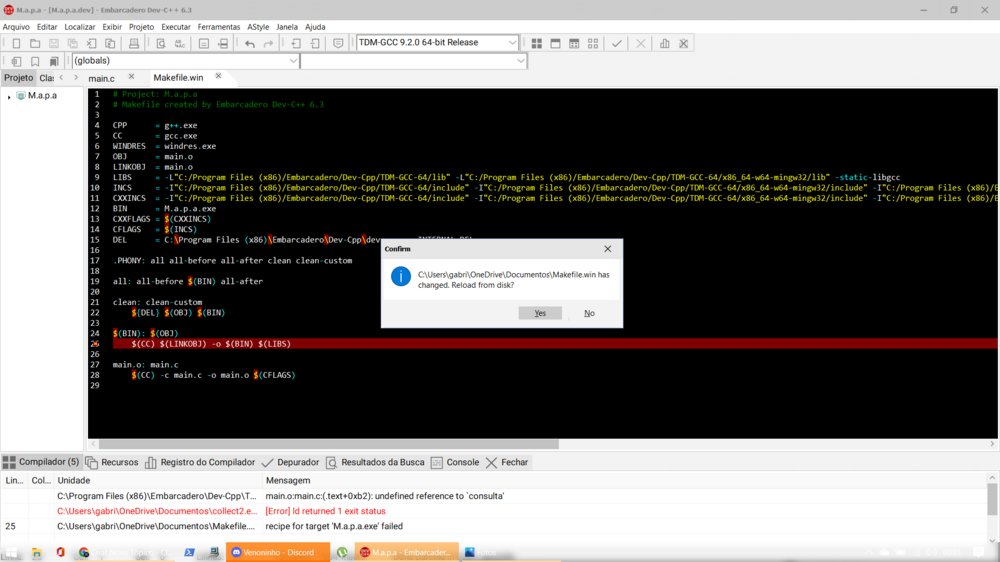Open the Executar menu

(176, 27)
